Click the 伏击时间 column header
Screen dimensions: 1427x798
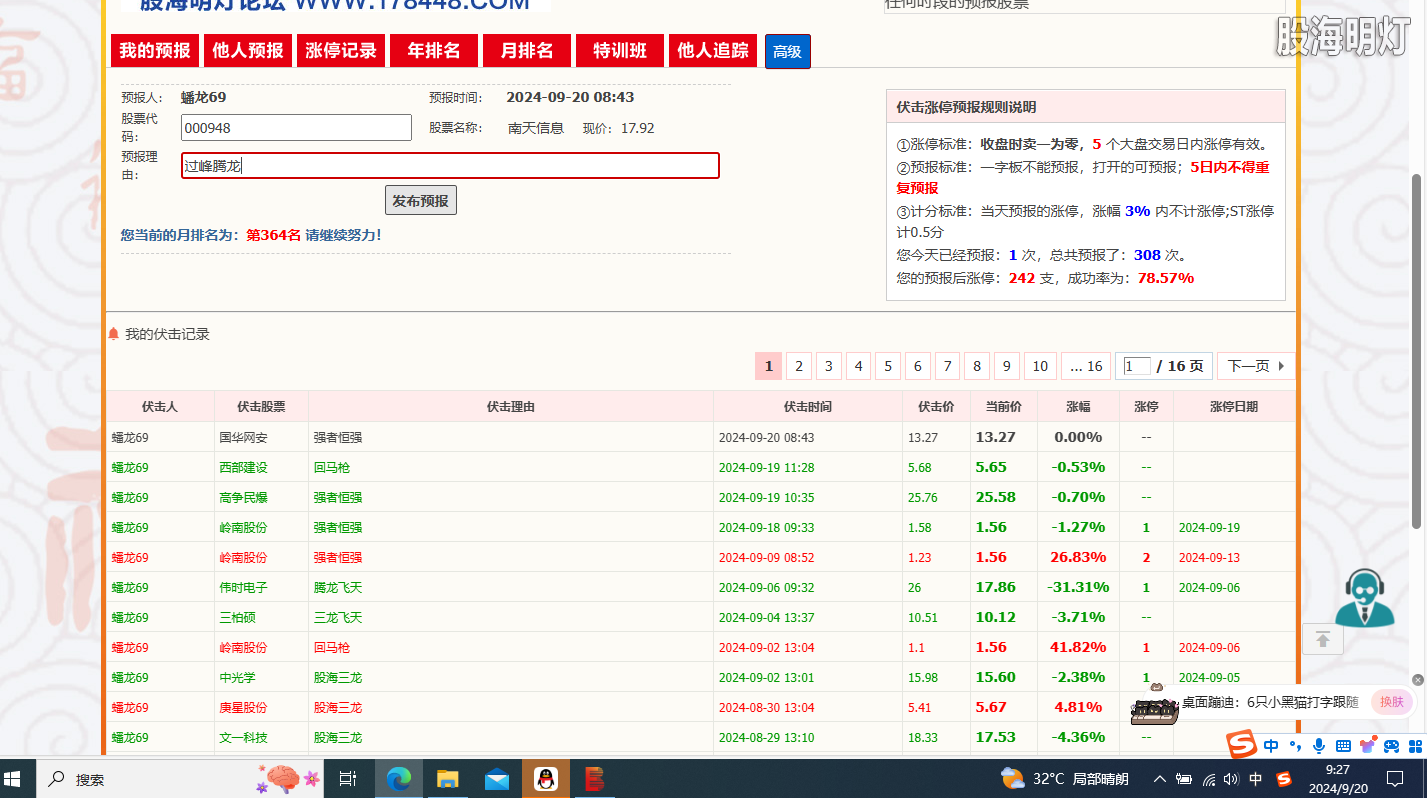tap(808, 407)
